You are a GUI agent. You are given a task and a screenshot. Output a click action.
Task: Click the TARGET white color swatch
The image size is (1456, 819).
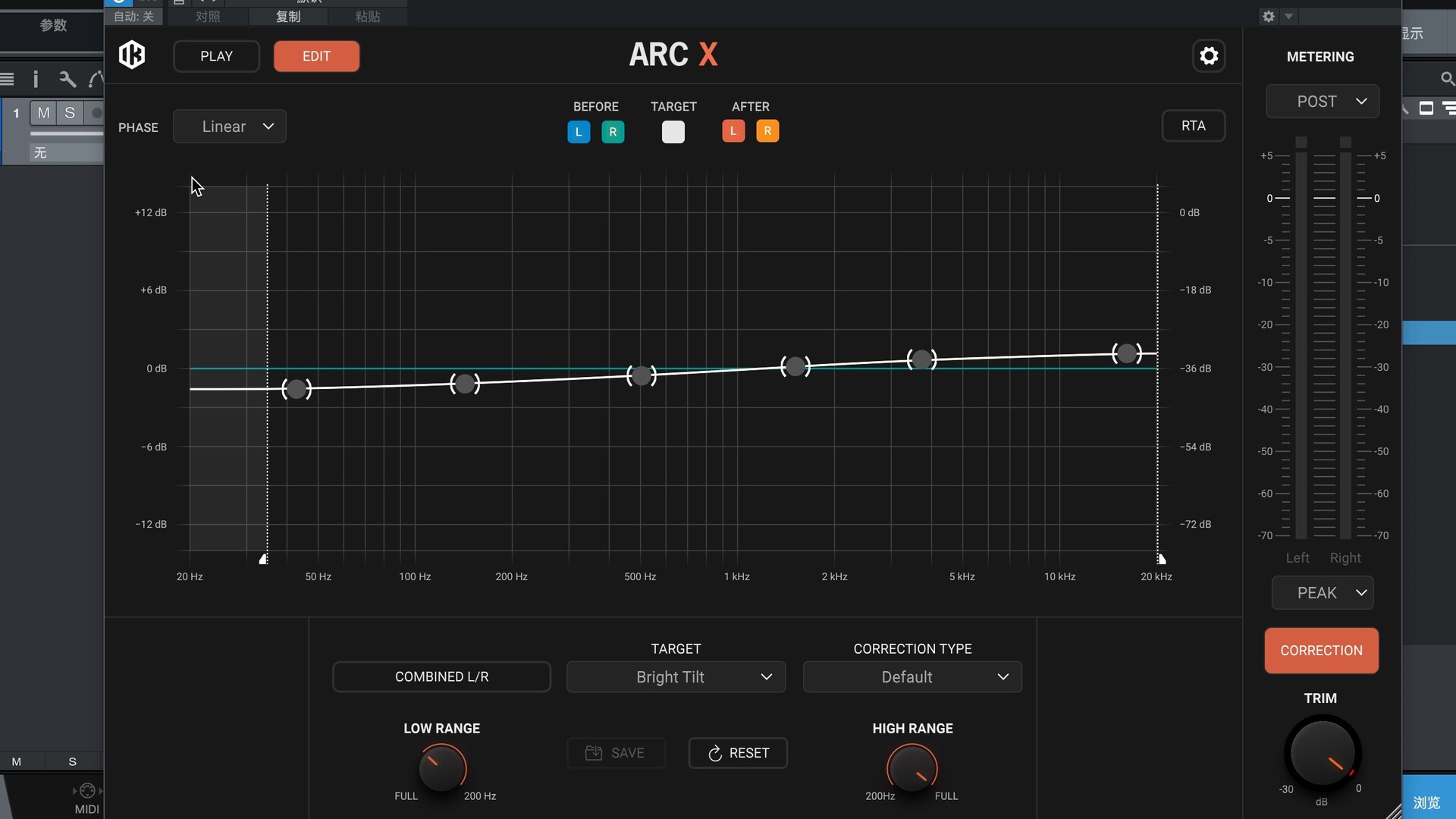point(673,132)
